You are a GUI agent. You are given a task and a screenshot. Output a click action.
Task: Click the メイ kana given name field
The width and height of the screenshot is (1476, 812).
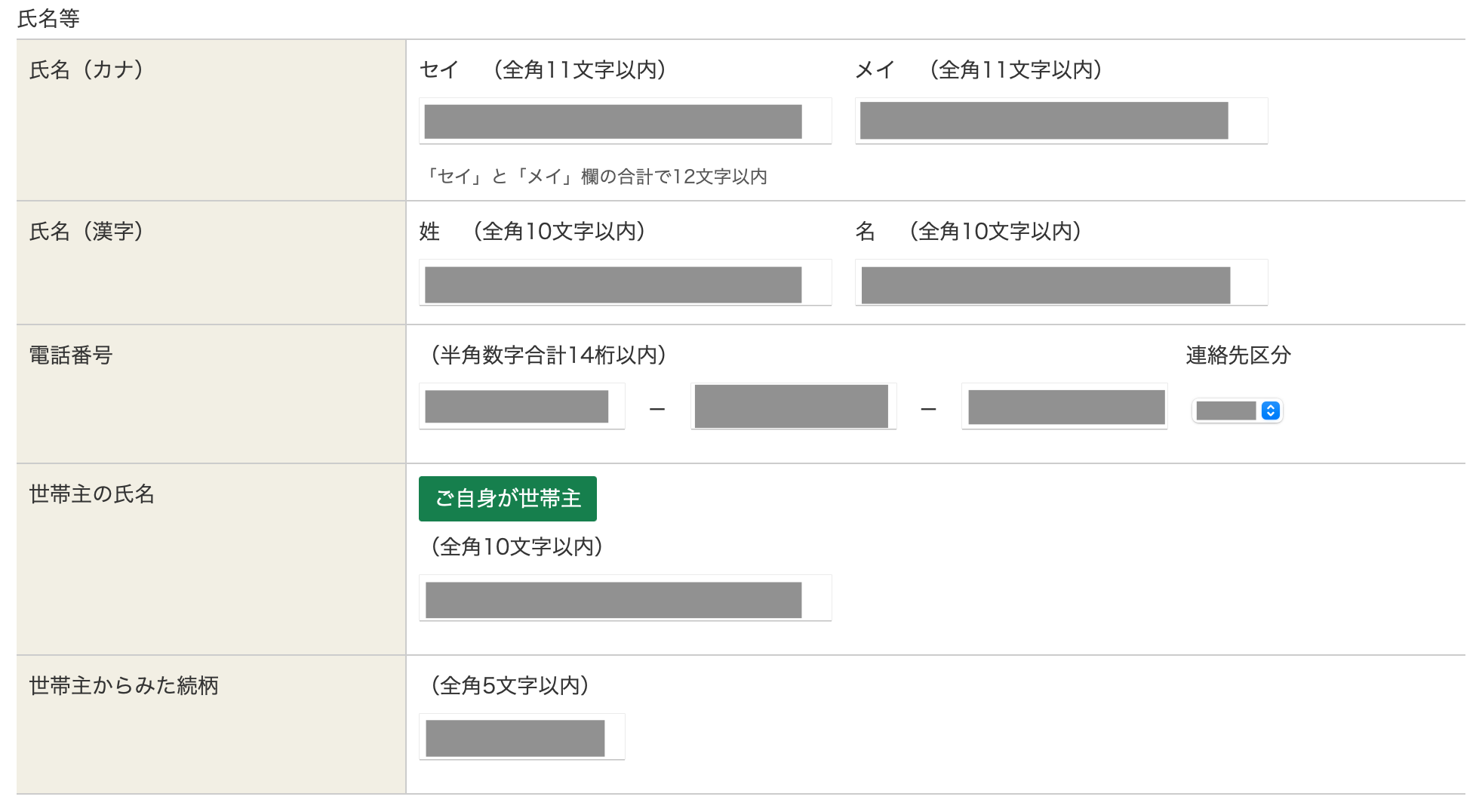click(x=1061, y=121)
